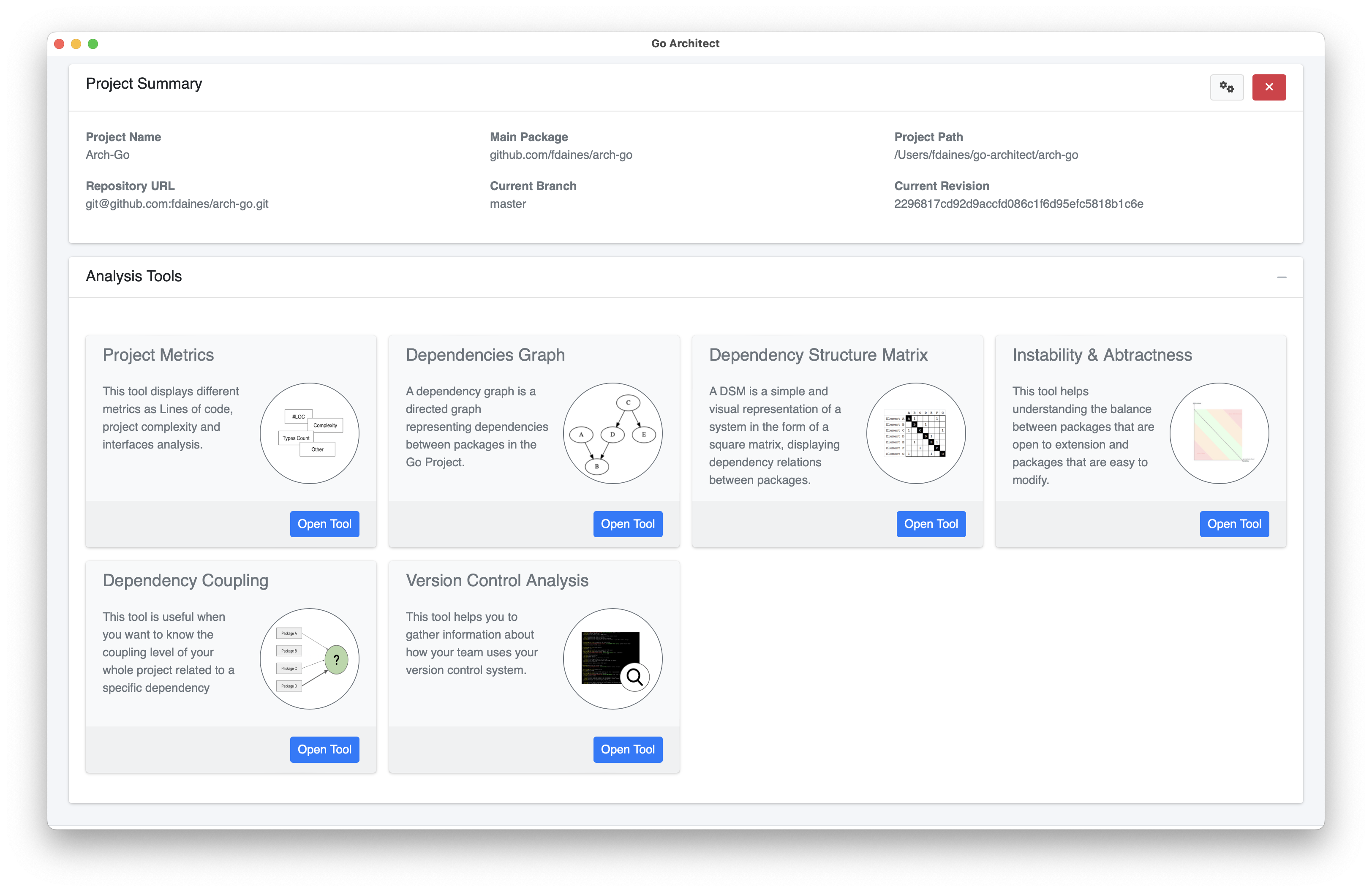Screen dimensions: 1372x892
Task: Click the Dependencies Graph card title
Action: [x=485, y=355]
